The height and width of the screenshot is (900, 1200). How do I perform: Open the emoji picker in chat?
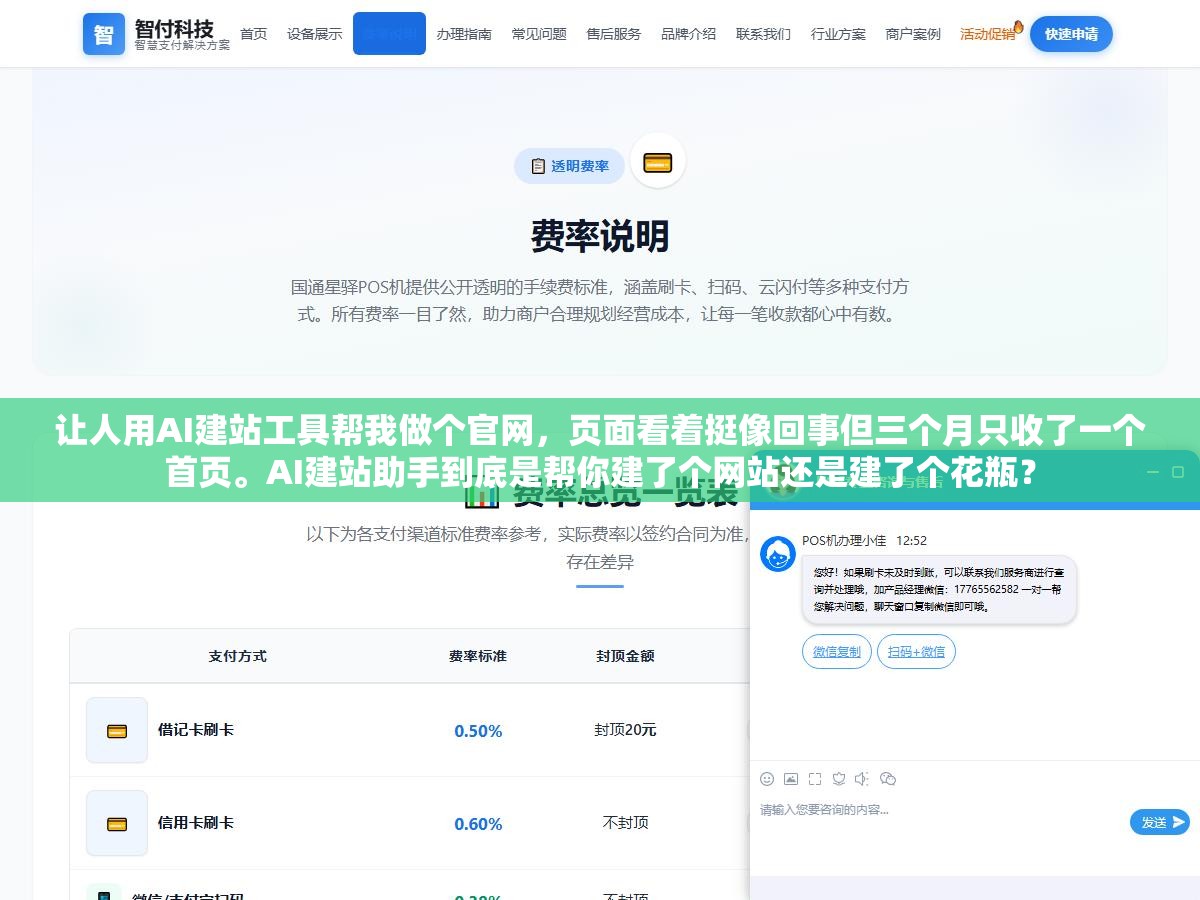pos(767,779)
